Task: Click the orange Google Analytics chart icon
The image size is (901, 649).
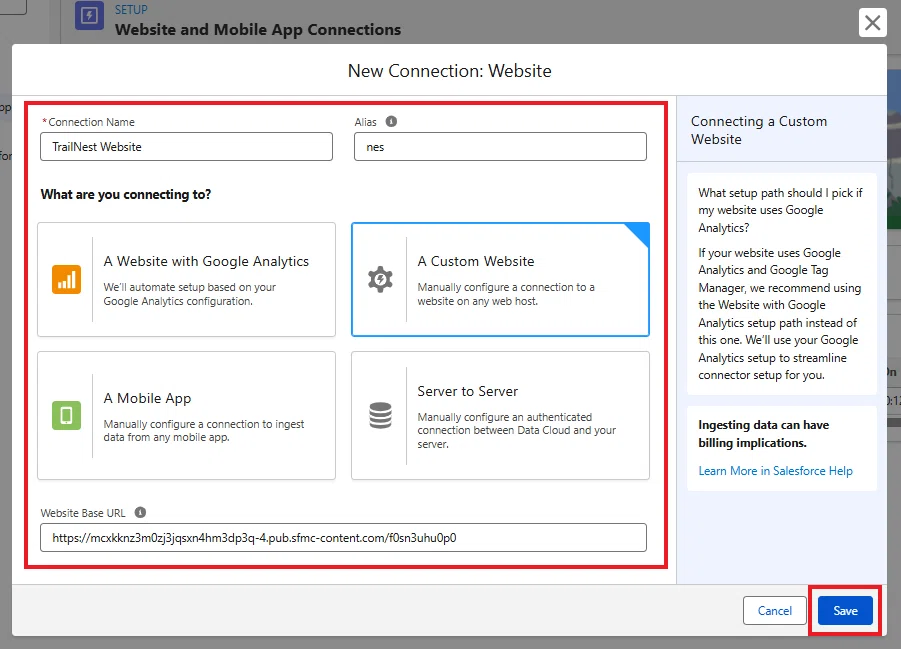Action: 67,279
